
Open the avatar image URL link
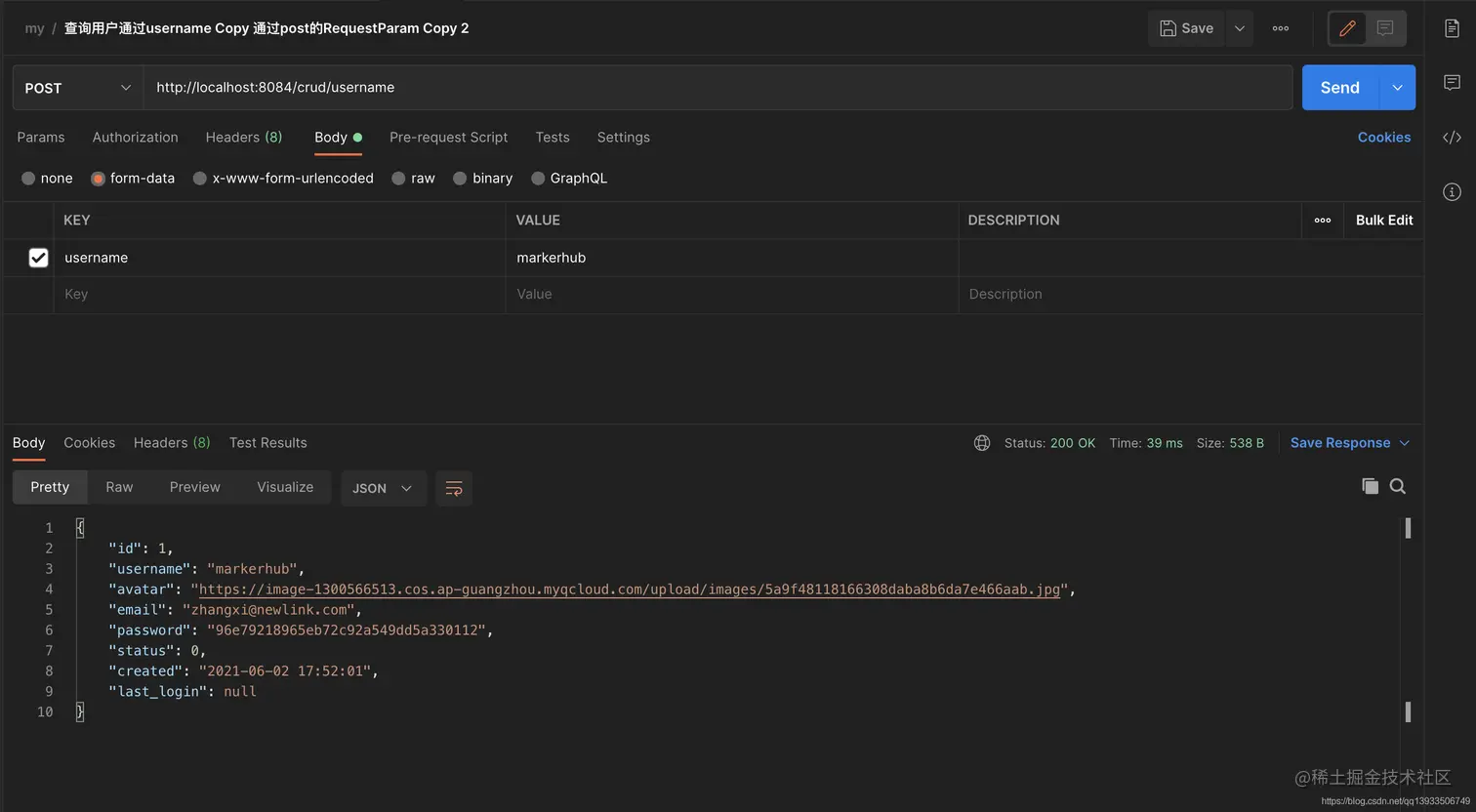click(630, 589)
